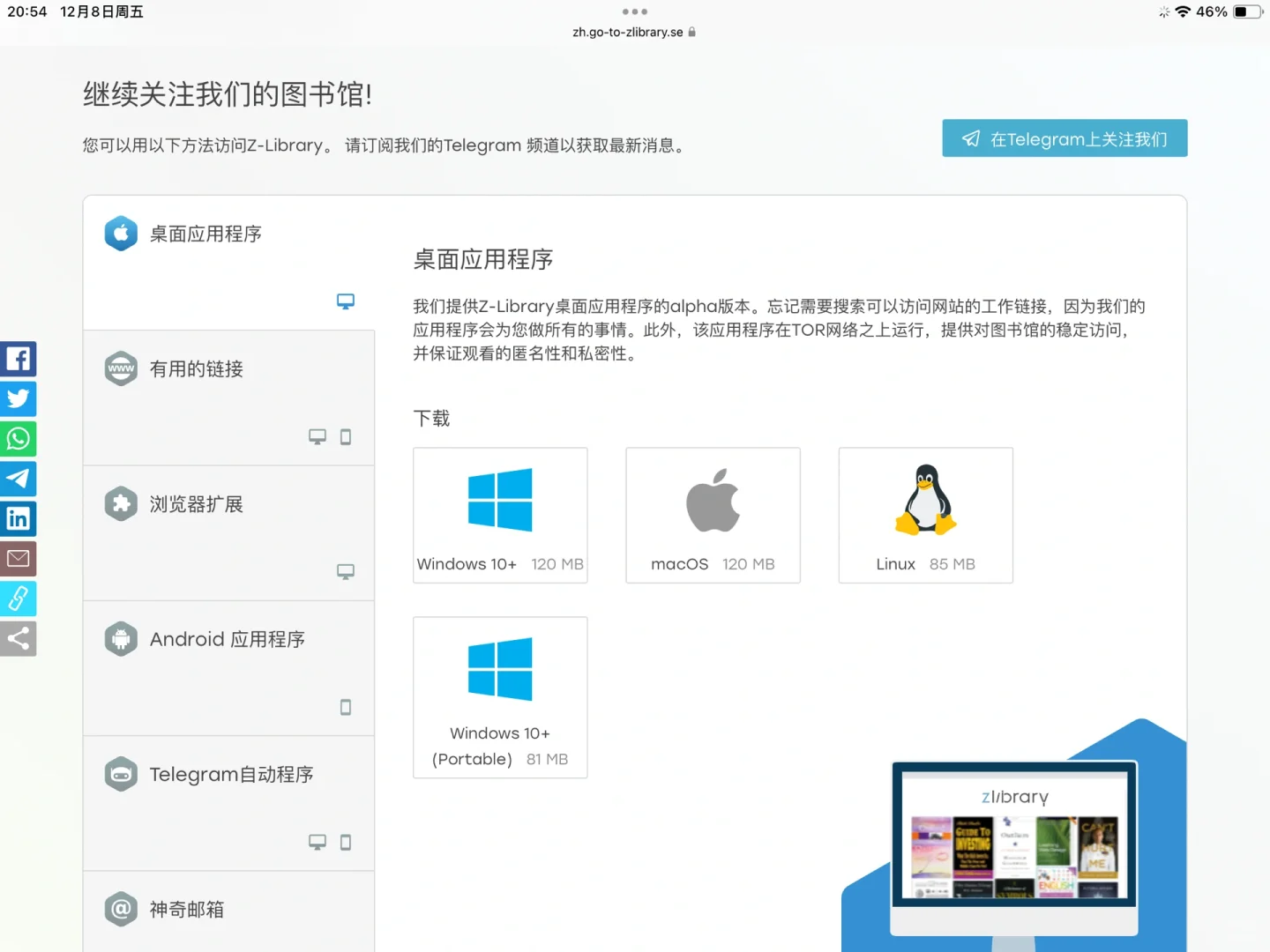
Task: Open more share options icon
Action: [x=18, y=638]
